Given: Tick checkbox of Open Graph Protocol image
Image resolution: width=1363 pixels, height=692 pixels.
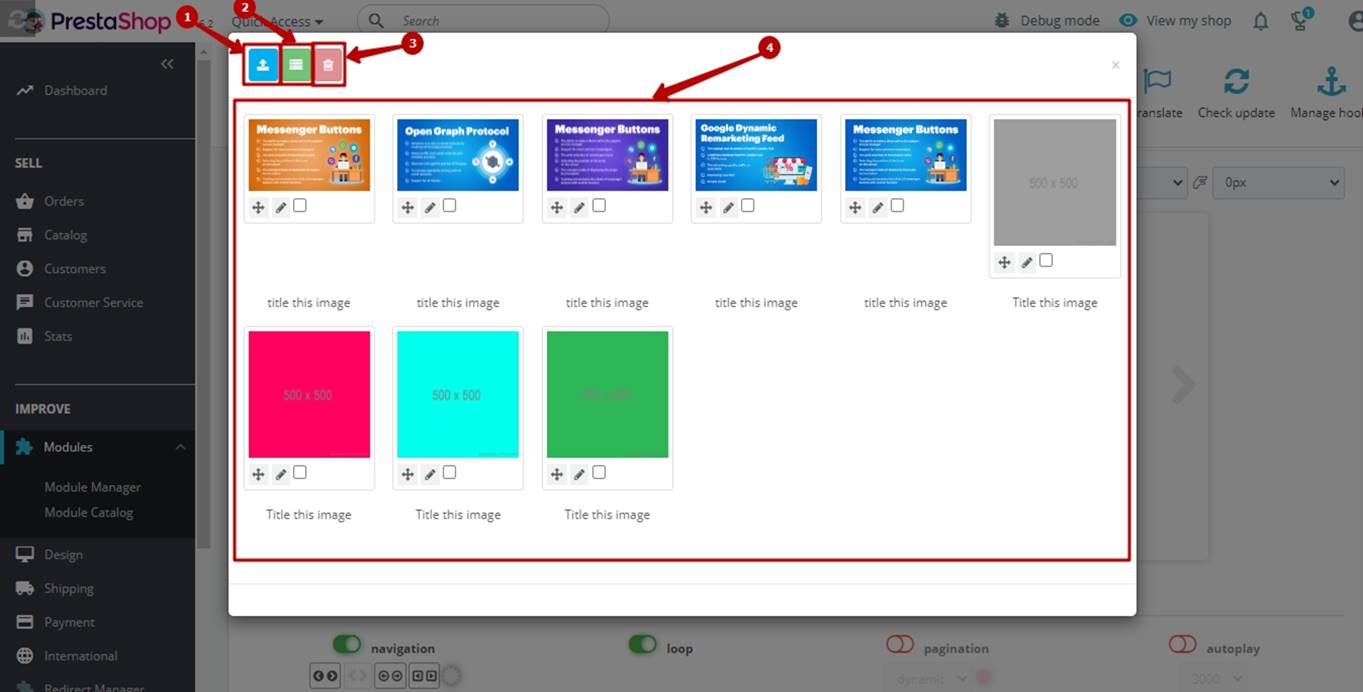Looking at the screenshot, I should point(449,205).
